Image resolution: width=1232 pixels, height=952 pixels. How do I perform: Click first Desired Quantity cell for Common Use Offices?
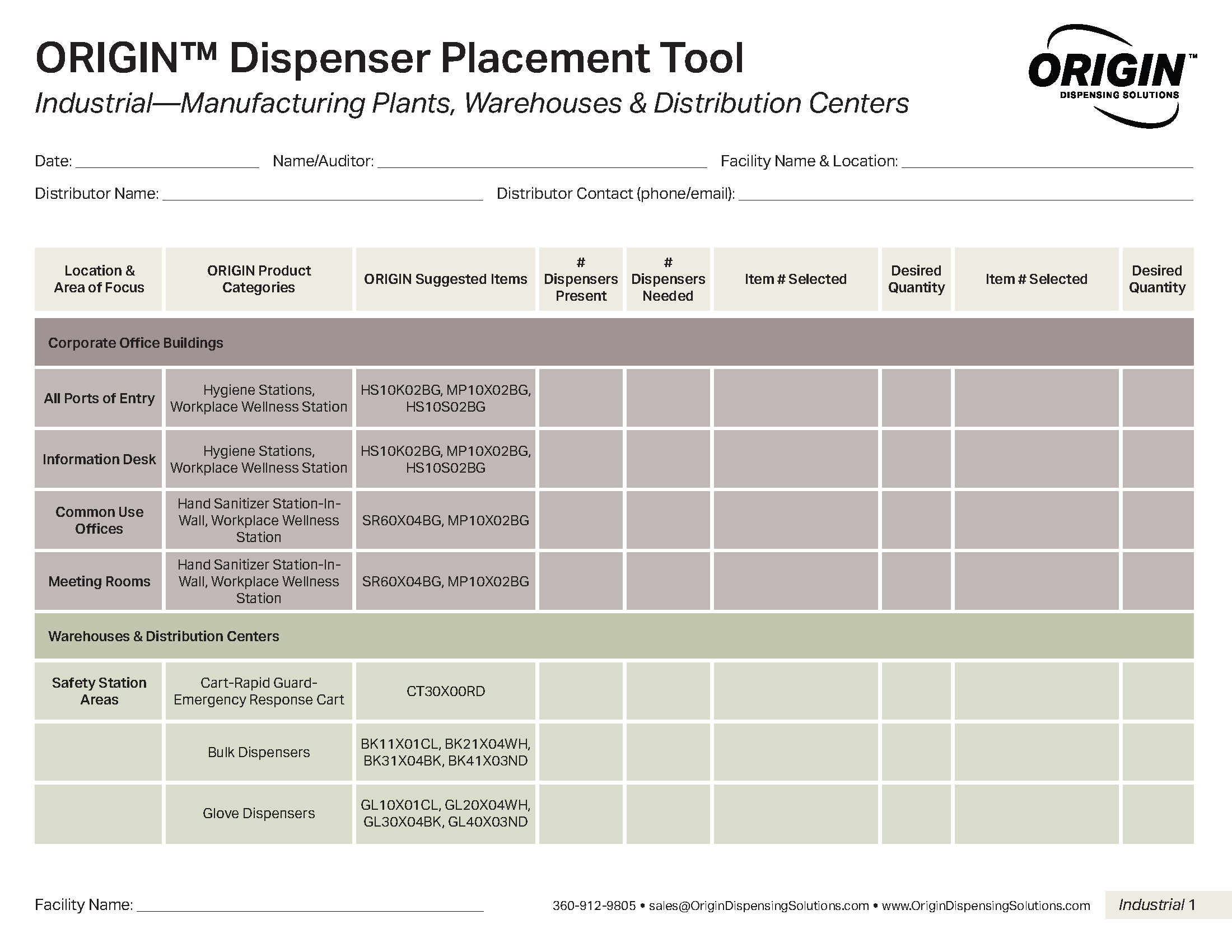click(x=916, y=520)
